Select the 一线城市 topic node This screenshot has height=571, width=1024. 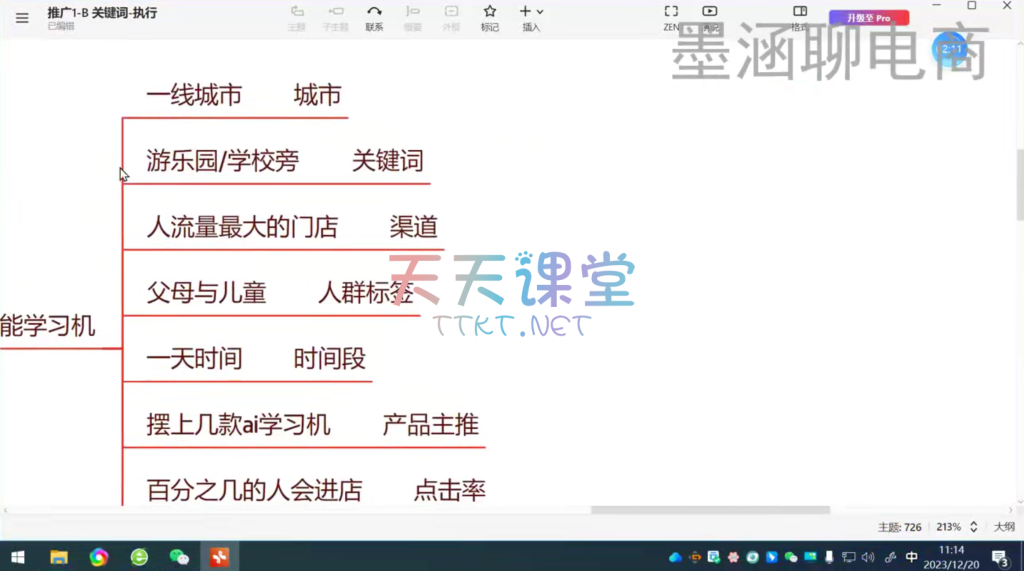(x=194, y=96)
